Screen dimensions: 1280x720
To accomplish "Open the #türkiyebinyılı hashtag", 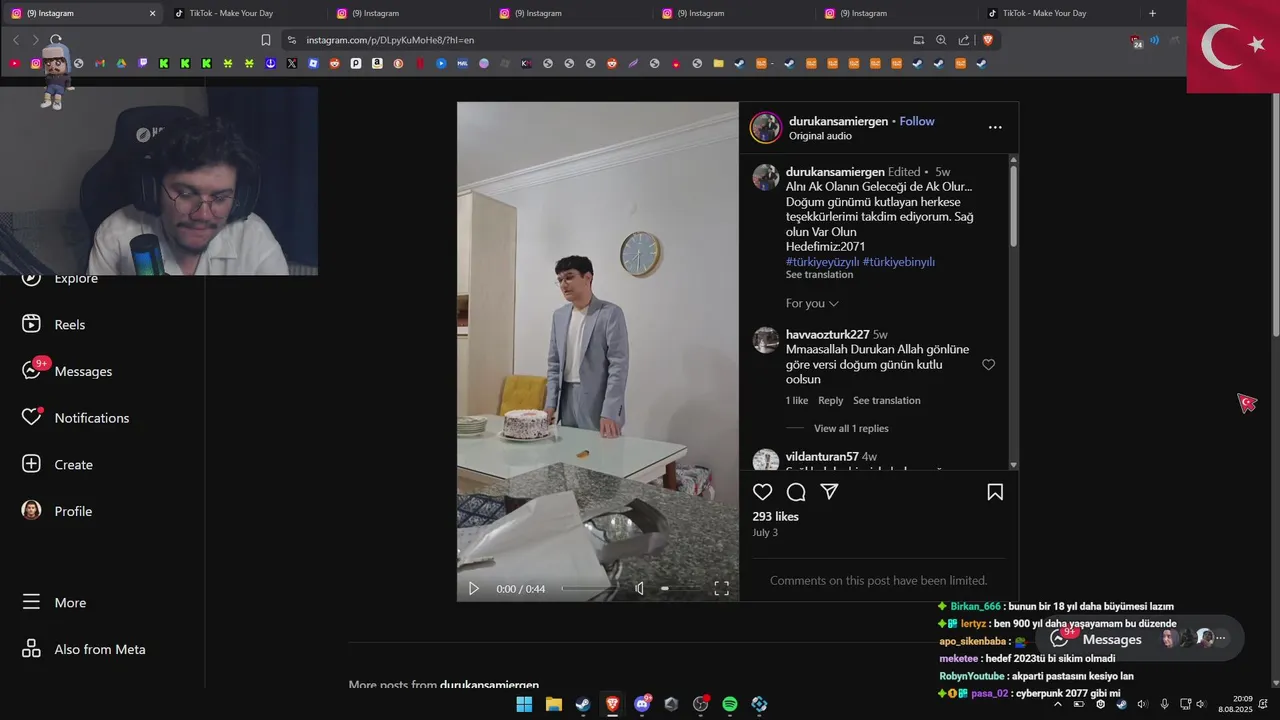I will 899,262.
